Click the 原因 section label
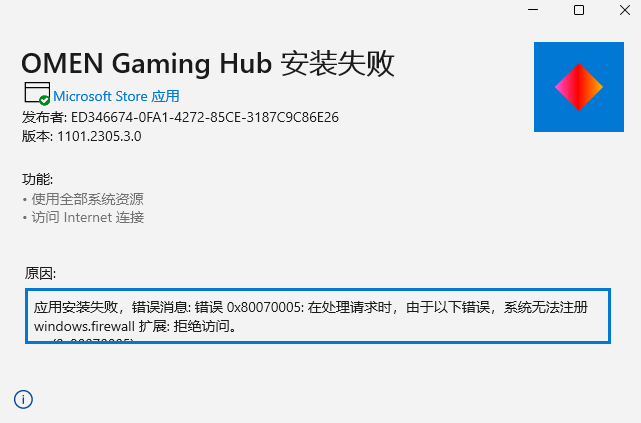 coord(40,273)
